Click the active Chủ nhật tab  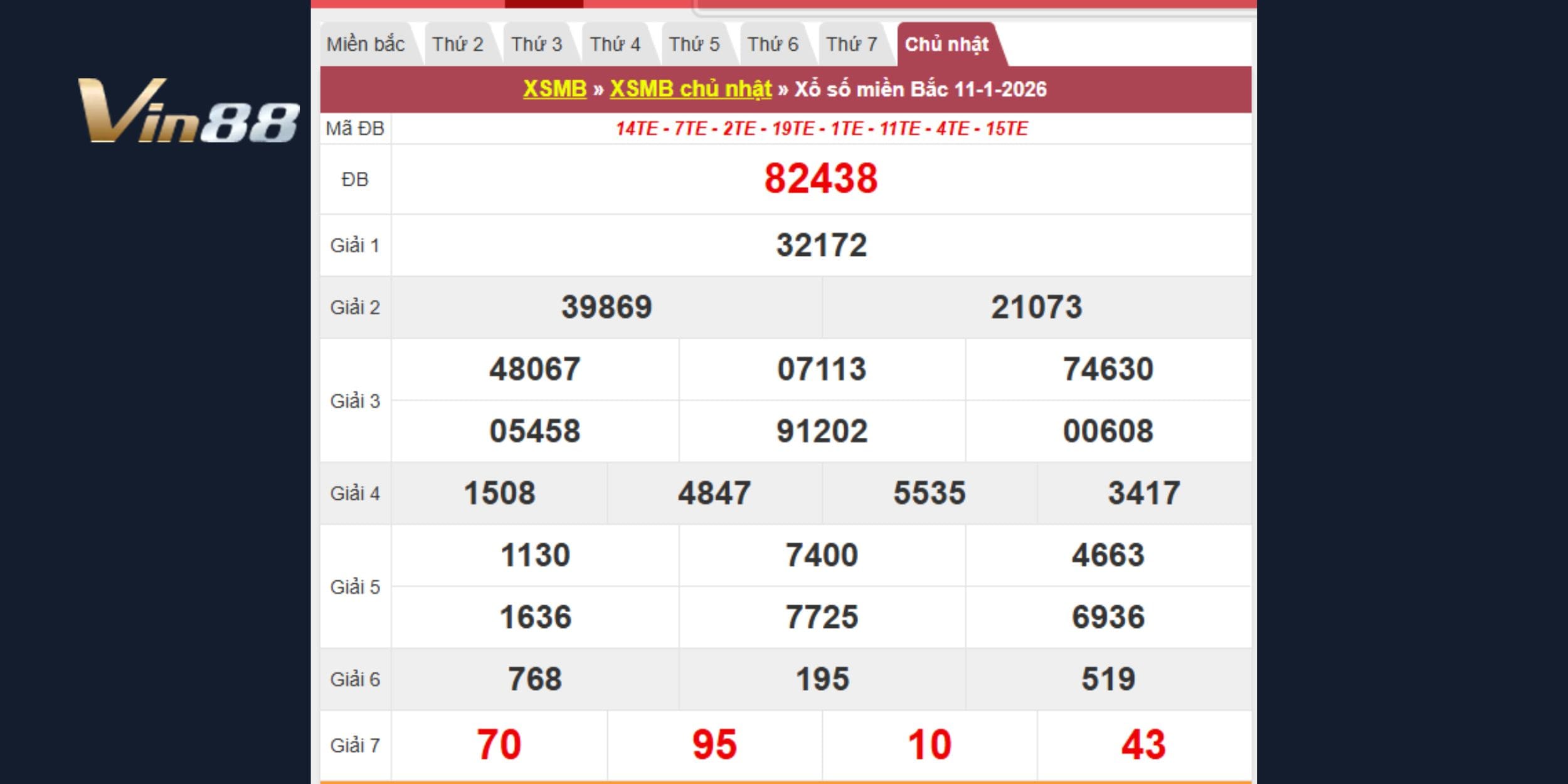[x=946, y=45]
